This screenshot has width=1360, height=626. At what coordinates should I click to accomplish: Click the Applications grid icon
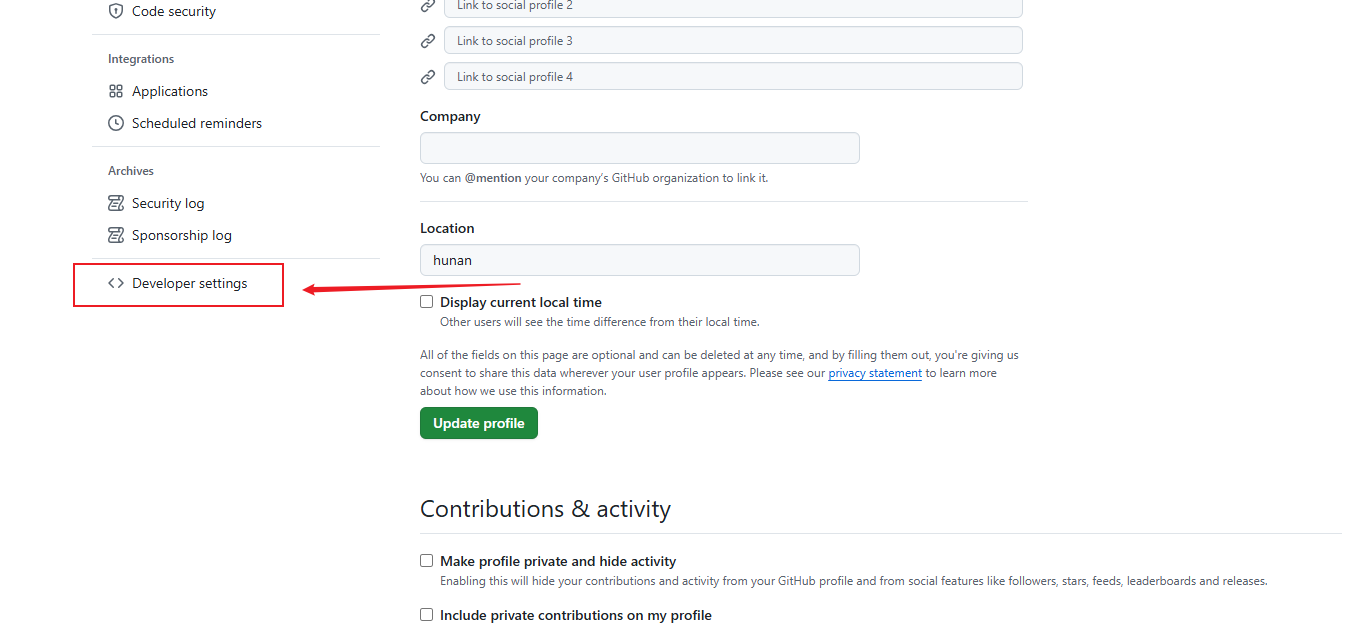(x=116, y=91)
